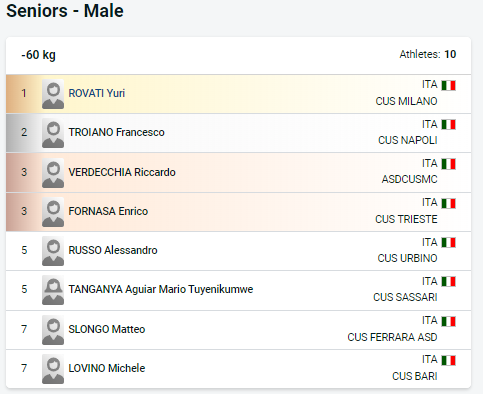The height and width of the screenshot is (397, 483).
Task: Click SLONGO Matteo's avatar icon
Action: pyautogui.click(x=53, y=330)
